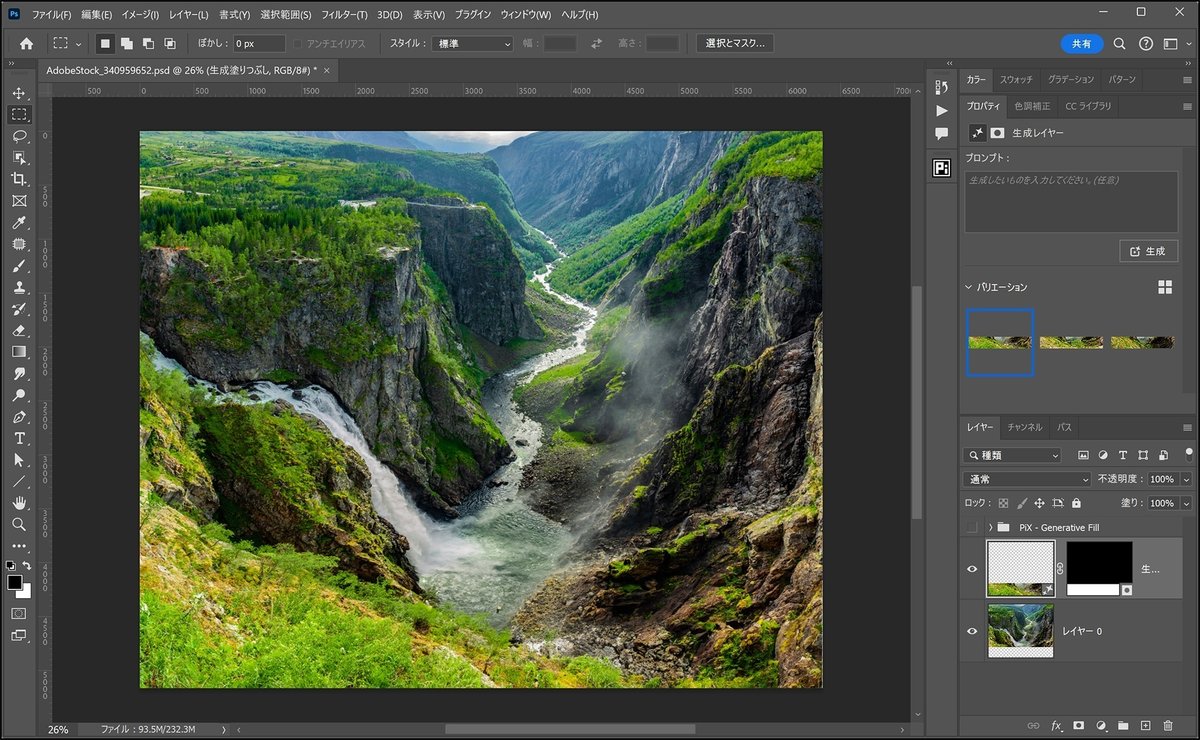
Task: Click the Search magnifier icon top right
Action: pos(1120,44)
